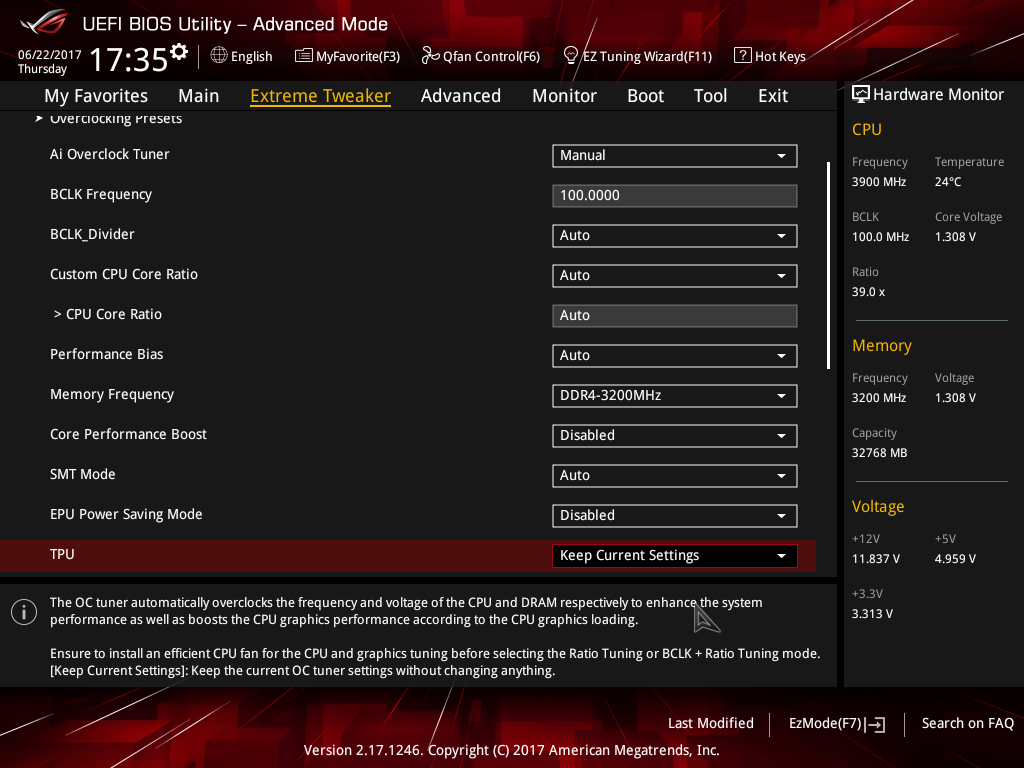Viewport: 1024px width, 768px height.
Task: Select the highlighted TPU row label
Action: [62, 554]
